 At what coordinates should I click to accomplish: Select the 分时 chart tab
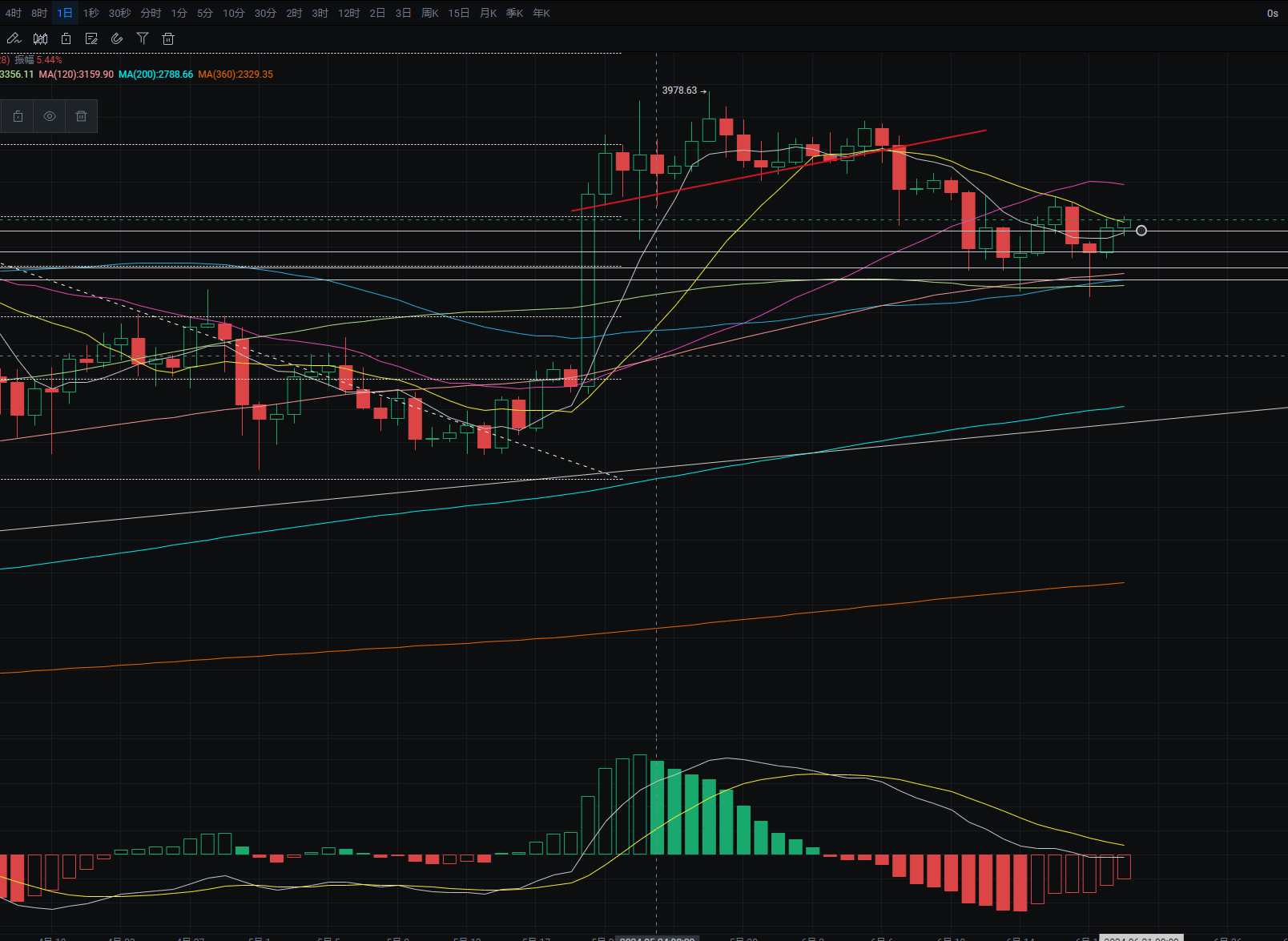tap(151, 13)
